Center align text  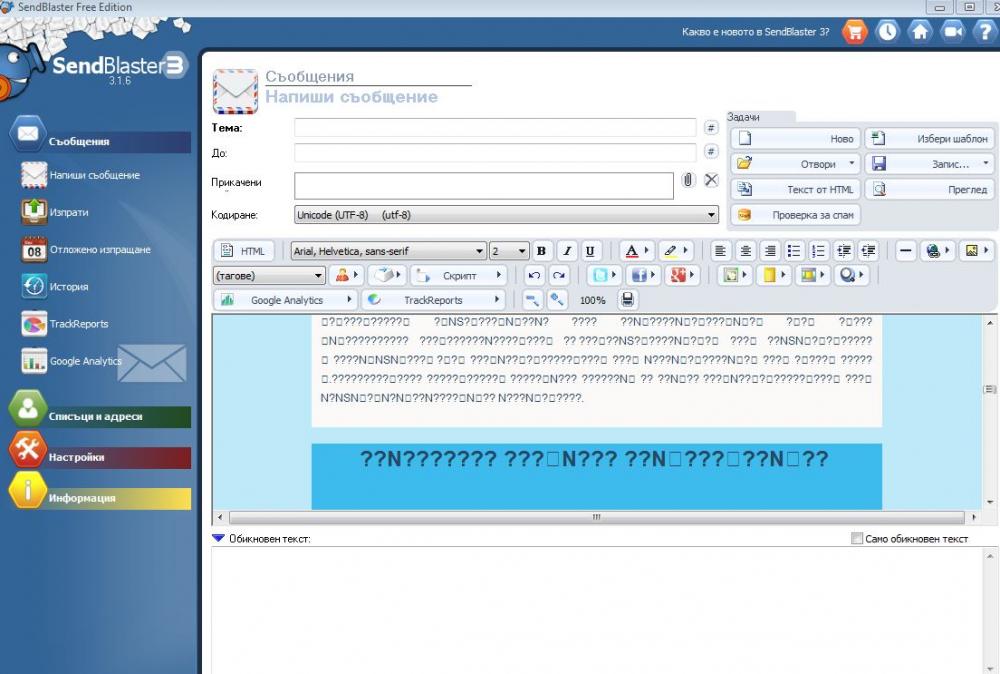coord(746,251)
